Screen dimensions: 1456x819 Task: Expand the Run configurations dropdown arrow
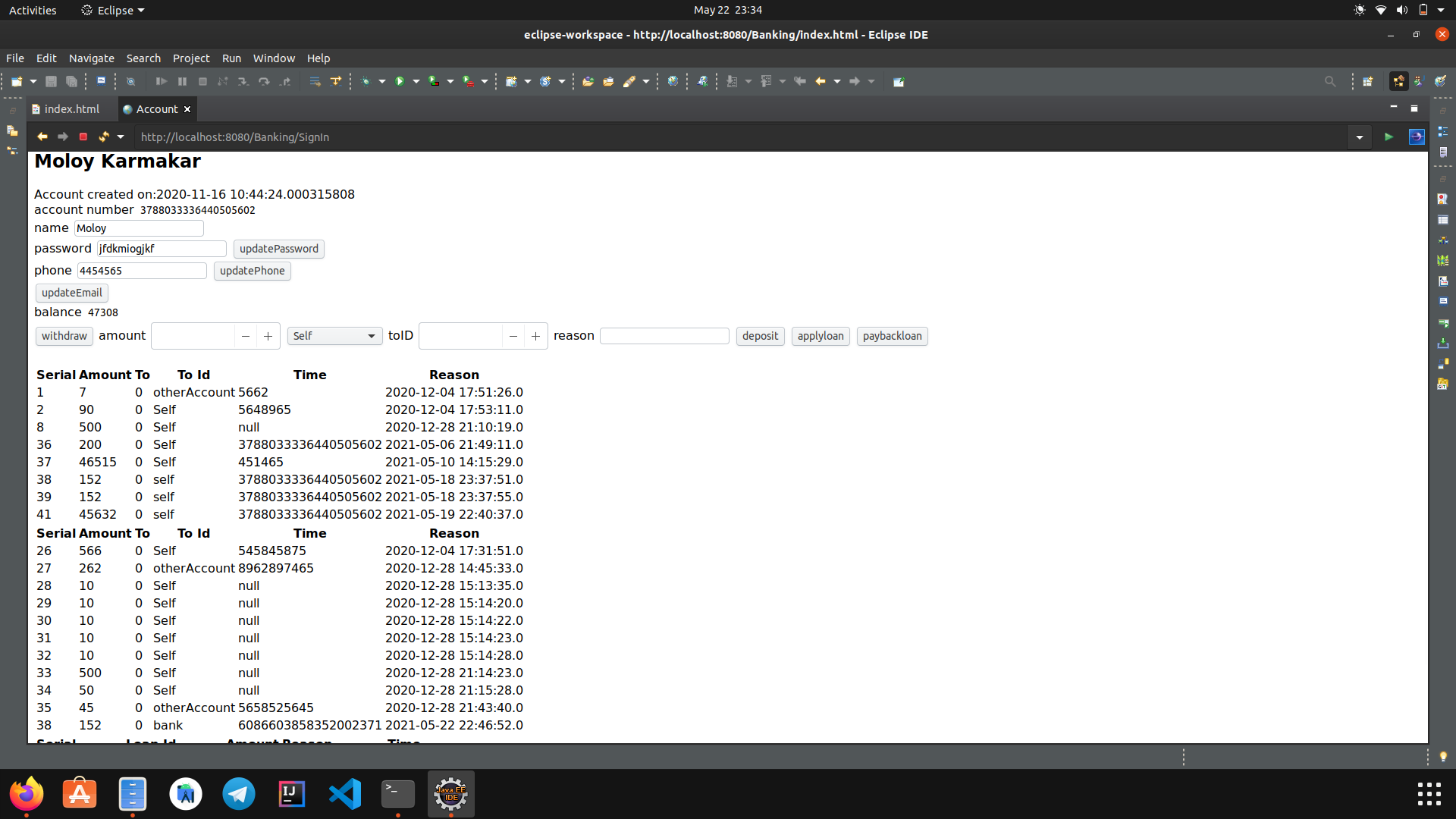click(416, 81)
